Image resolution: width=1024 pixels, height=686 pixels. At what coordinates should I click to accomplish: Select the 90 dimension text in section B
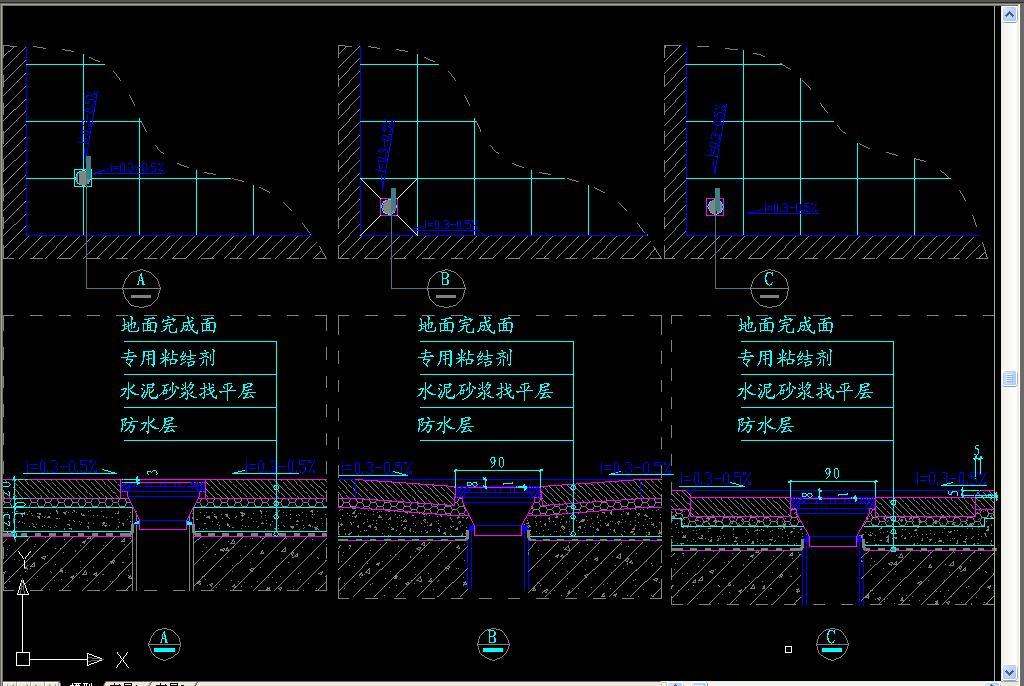[x=497, y=463]
